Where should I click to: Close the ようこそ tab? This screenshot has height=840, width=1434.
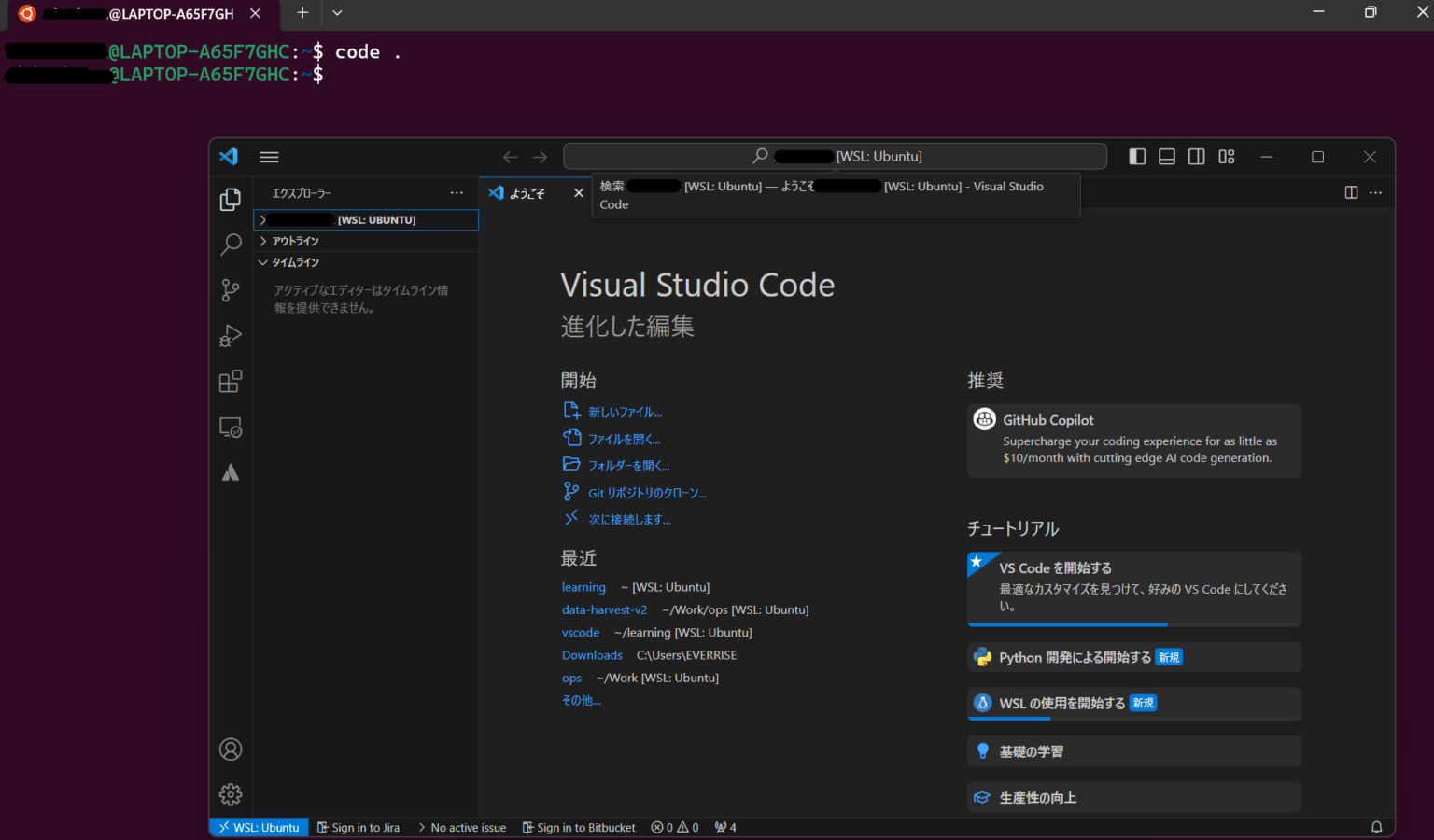pyautogui.click(x=579, y=193)
